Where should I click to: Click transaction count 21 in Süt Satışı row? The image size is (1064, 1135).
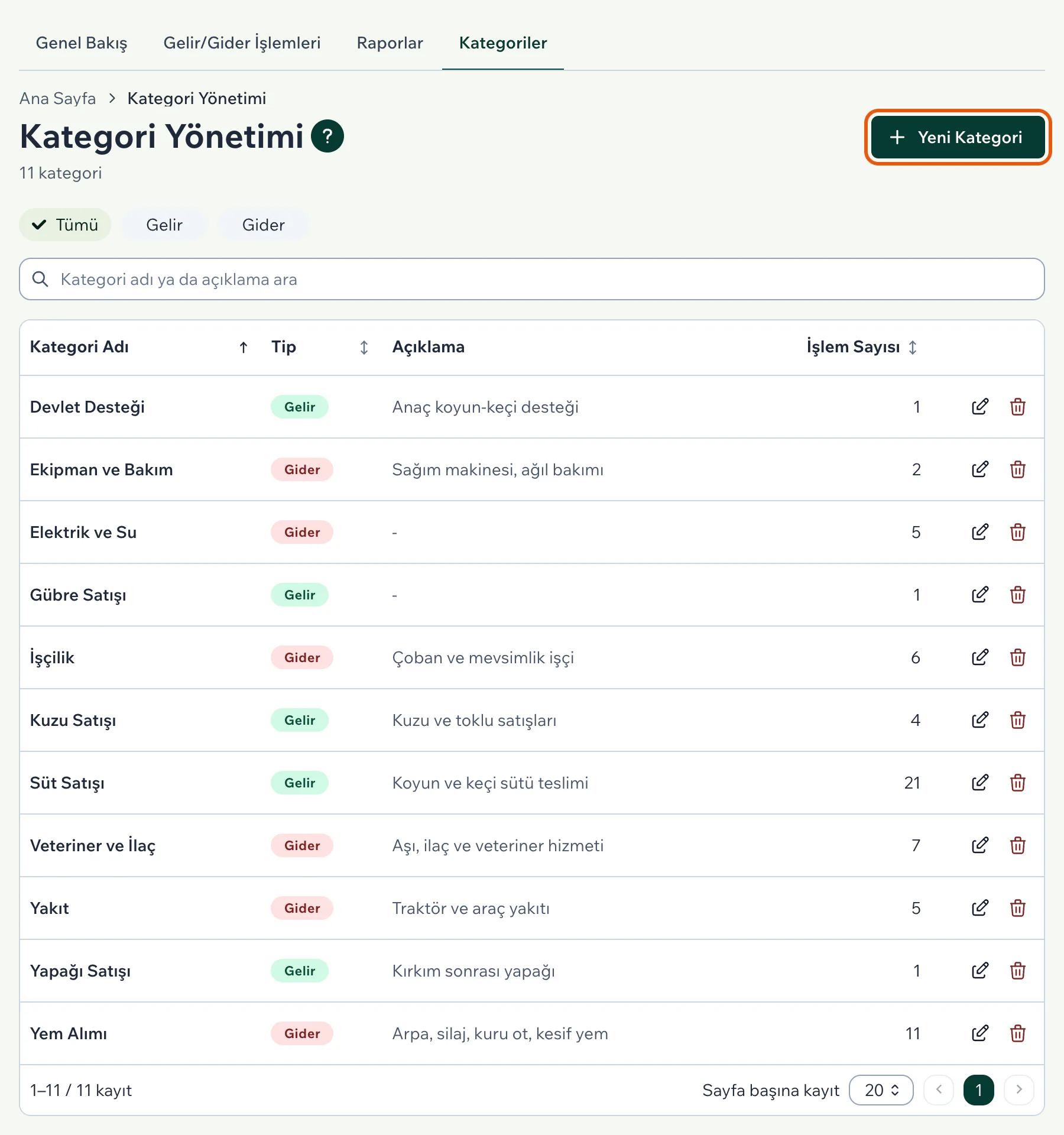pyautogui.click(x=912, y=783)
